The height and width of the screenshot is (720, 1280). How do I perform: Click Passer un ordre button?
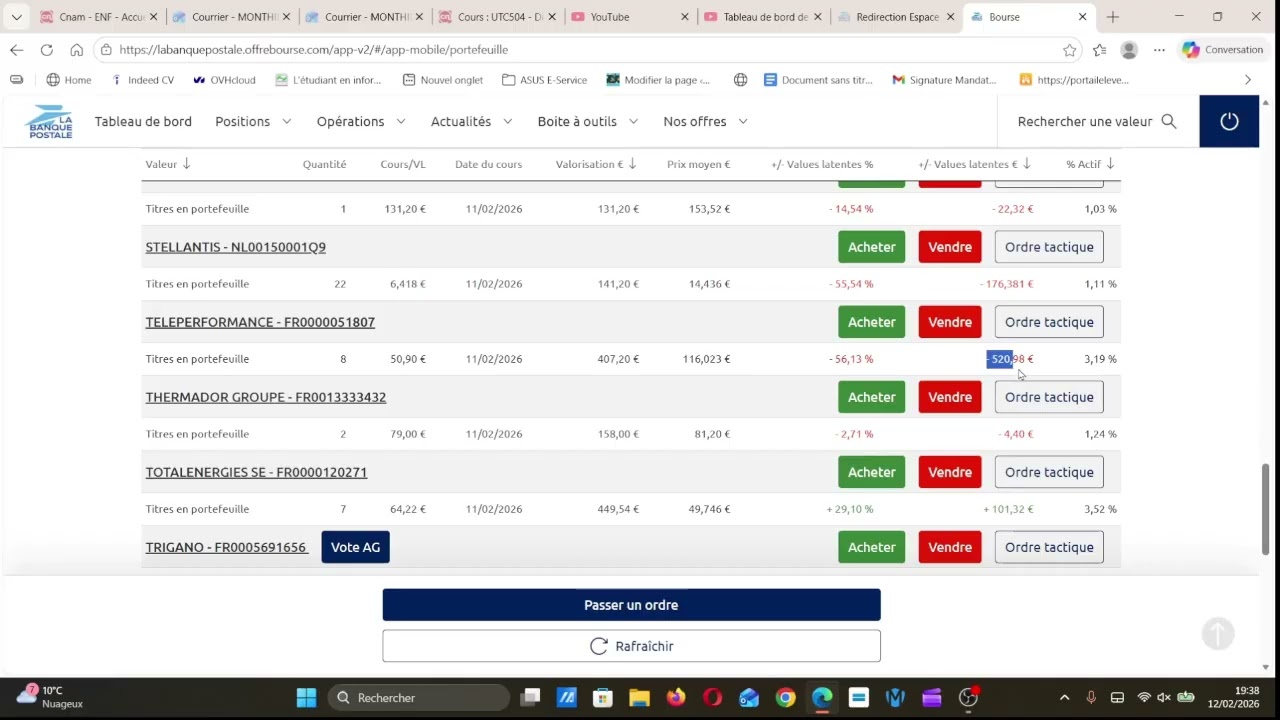pos(631,605)
